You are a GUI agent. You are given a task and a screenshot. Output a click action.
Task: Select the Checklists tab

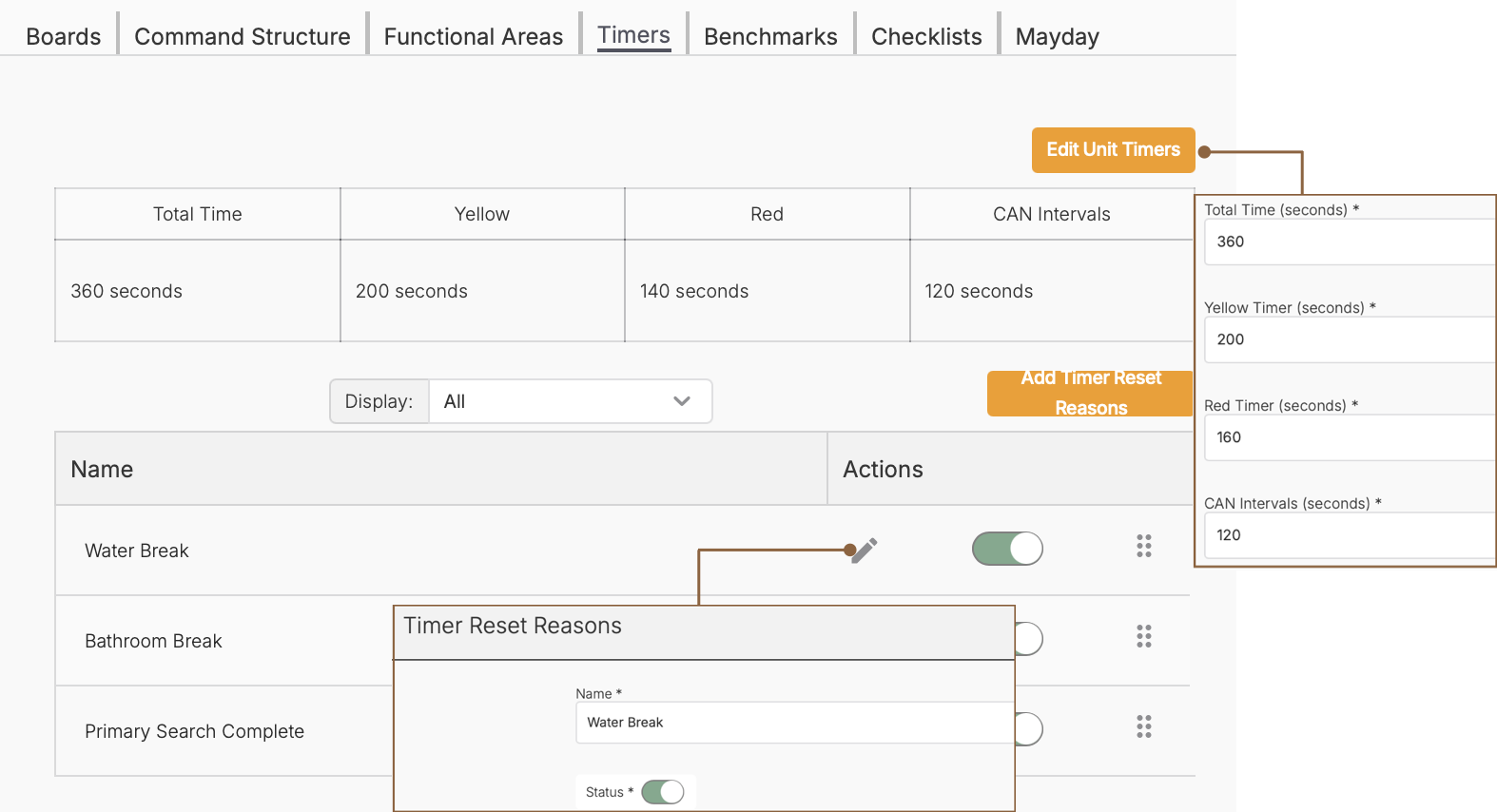(x=926, y=36)
